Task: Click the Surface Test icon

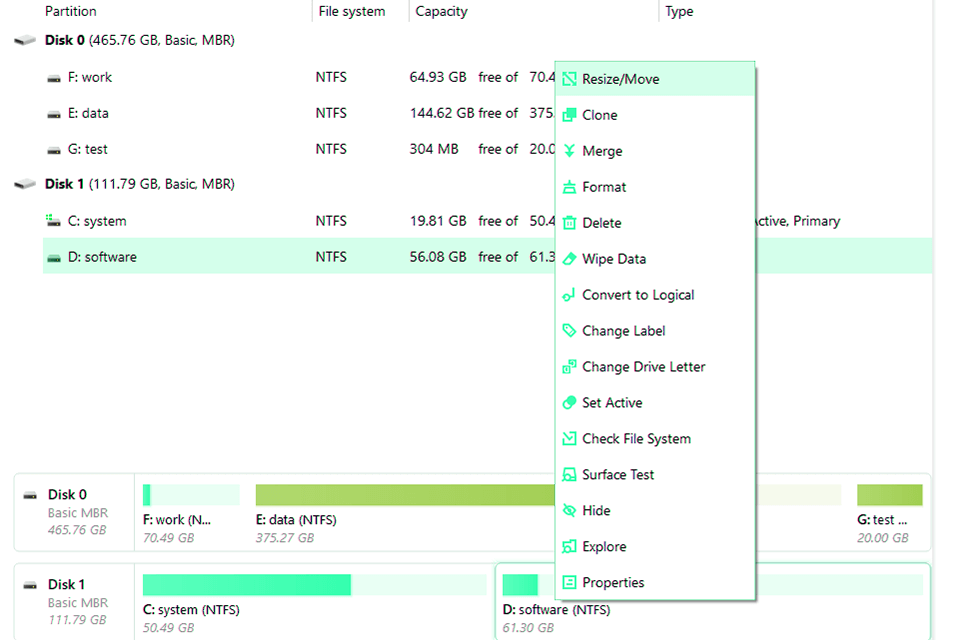Action: (x=571, y=474)
